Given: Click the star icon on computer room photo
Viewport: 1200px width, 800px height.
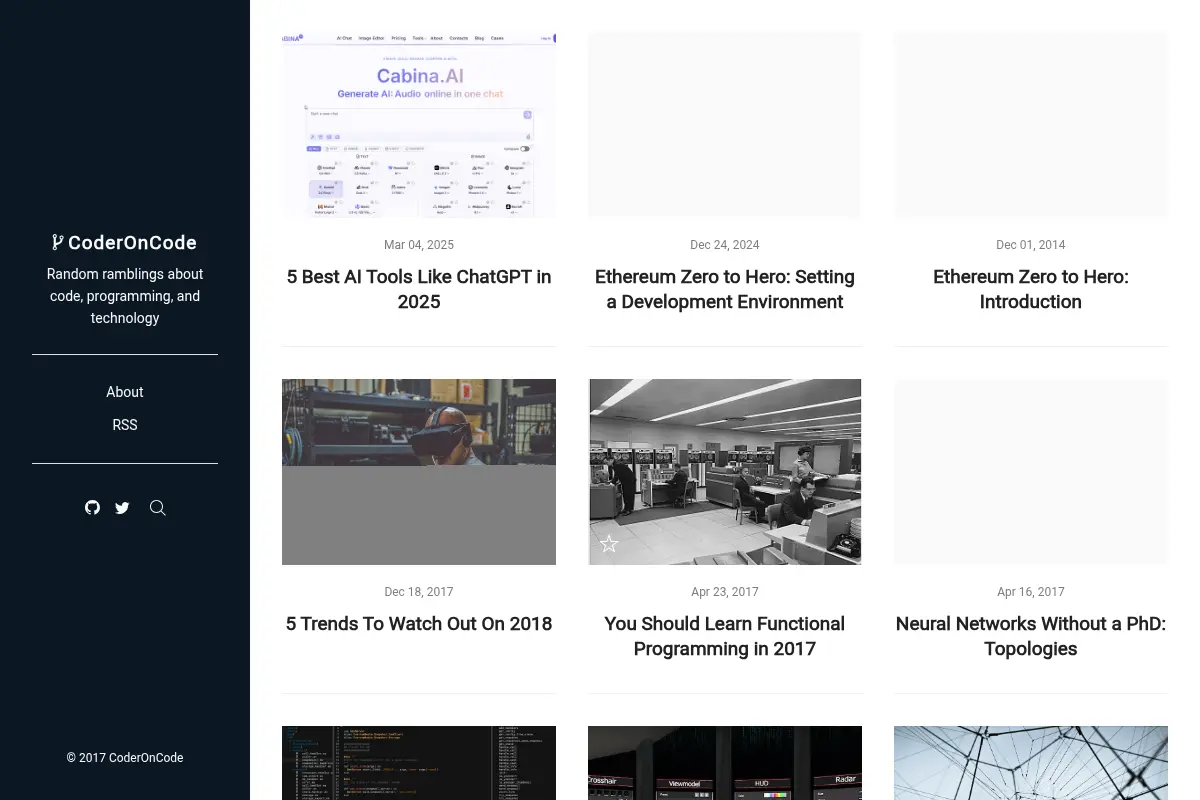Looking at the screenshot, I should click(609, 544).
